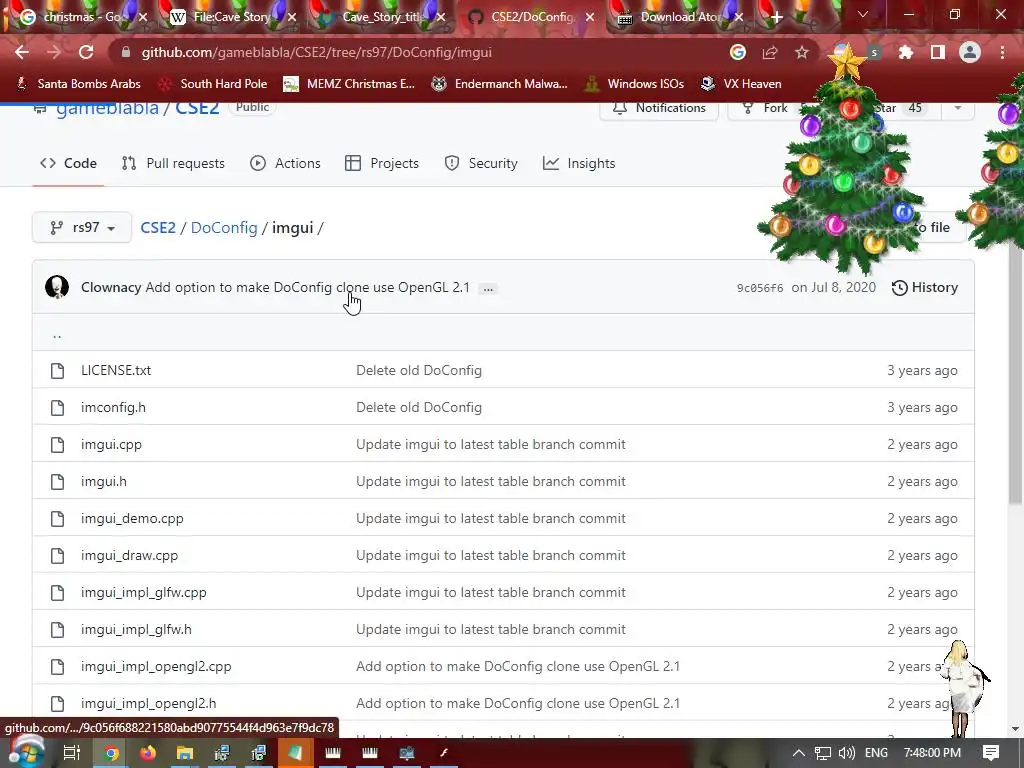Go to CSE2 root in breadcrumb
Viewport: 1024px width, 768px height.
tap(158, 227)
